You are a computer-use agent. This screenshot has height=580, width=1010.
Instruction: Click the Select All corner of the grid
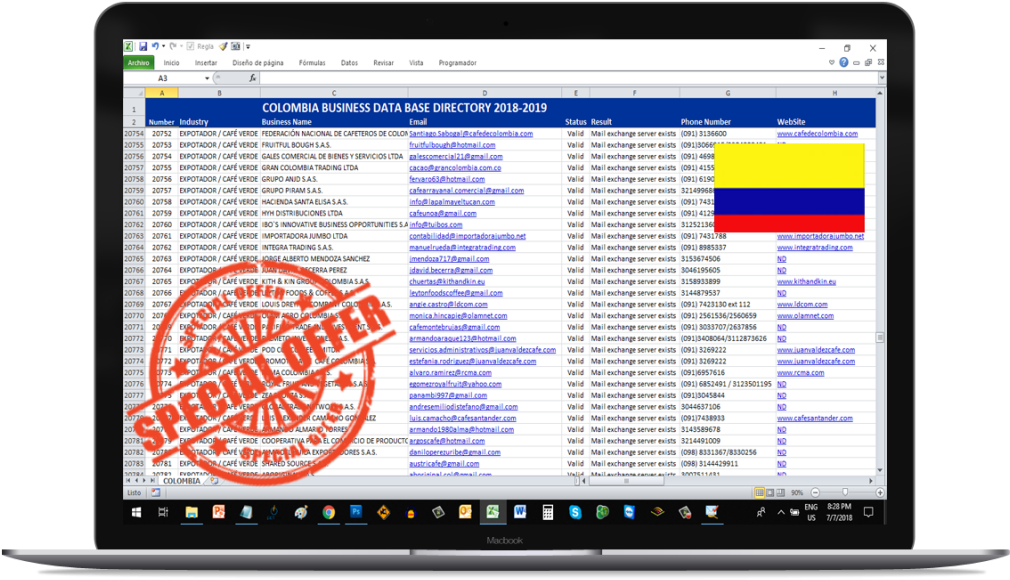(x=134, y=93)
